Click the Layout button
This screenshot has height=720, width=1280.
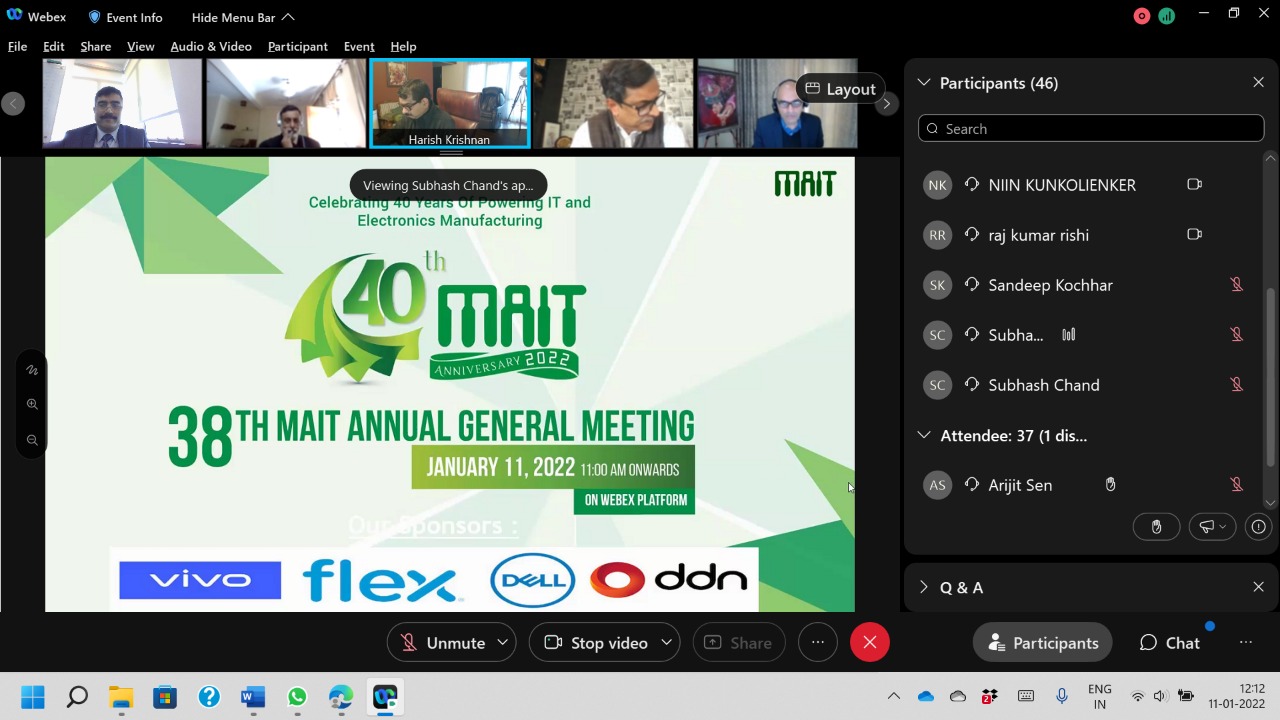click(x=840, y=89)
